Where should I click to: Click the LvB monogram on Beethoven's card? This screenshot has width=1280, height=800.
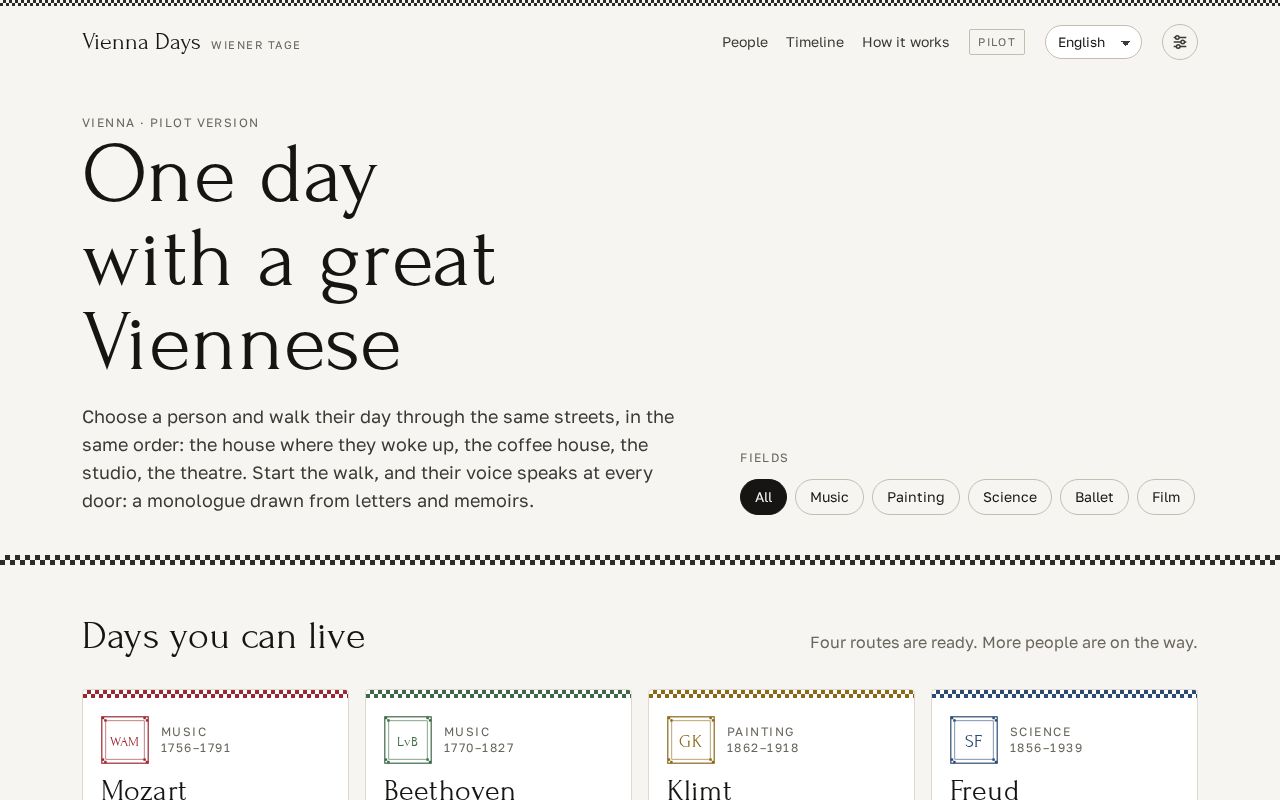coord(408,740)
